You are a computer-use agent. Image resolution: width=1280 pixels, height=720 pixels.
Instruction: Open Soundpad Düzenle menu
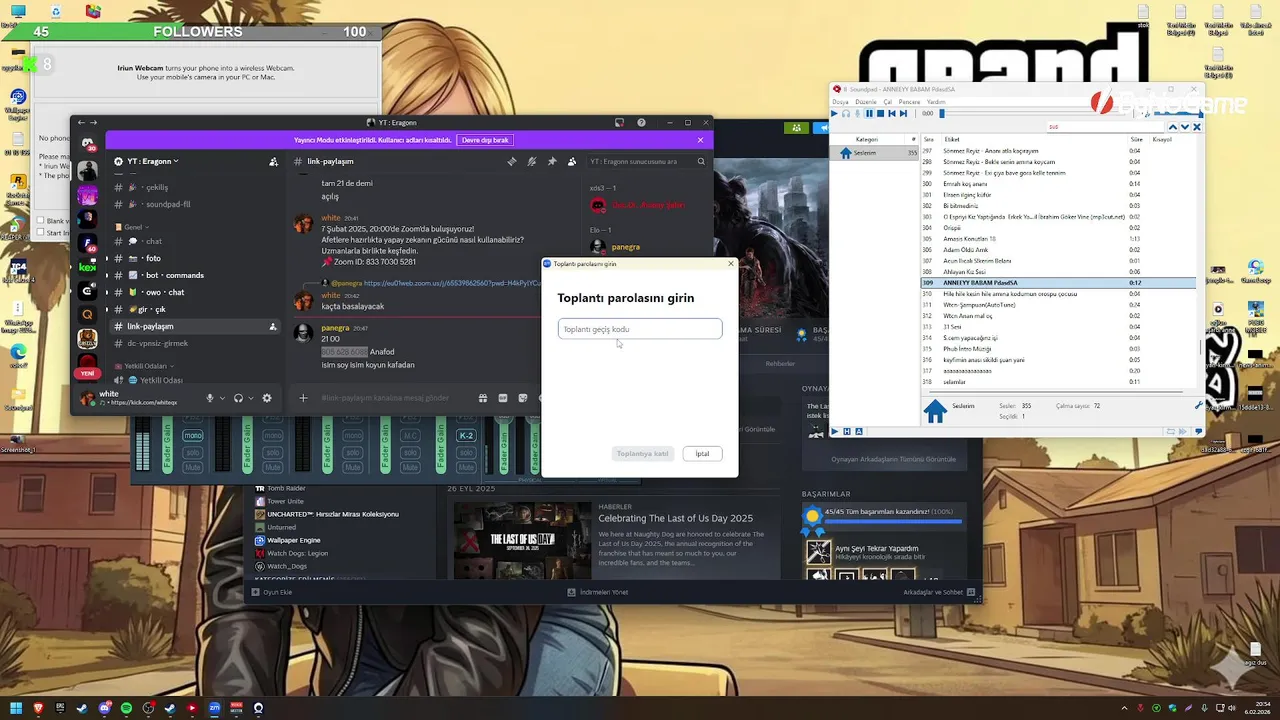pyautogui.click(x=866, y=102)
